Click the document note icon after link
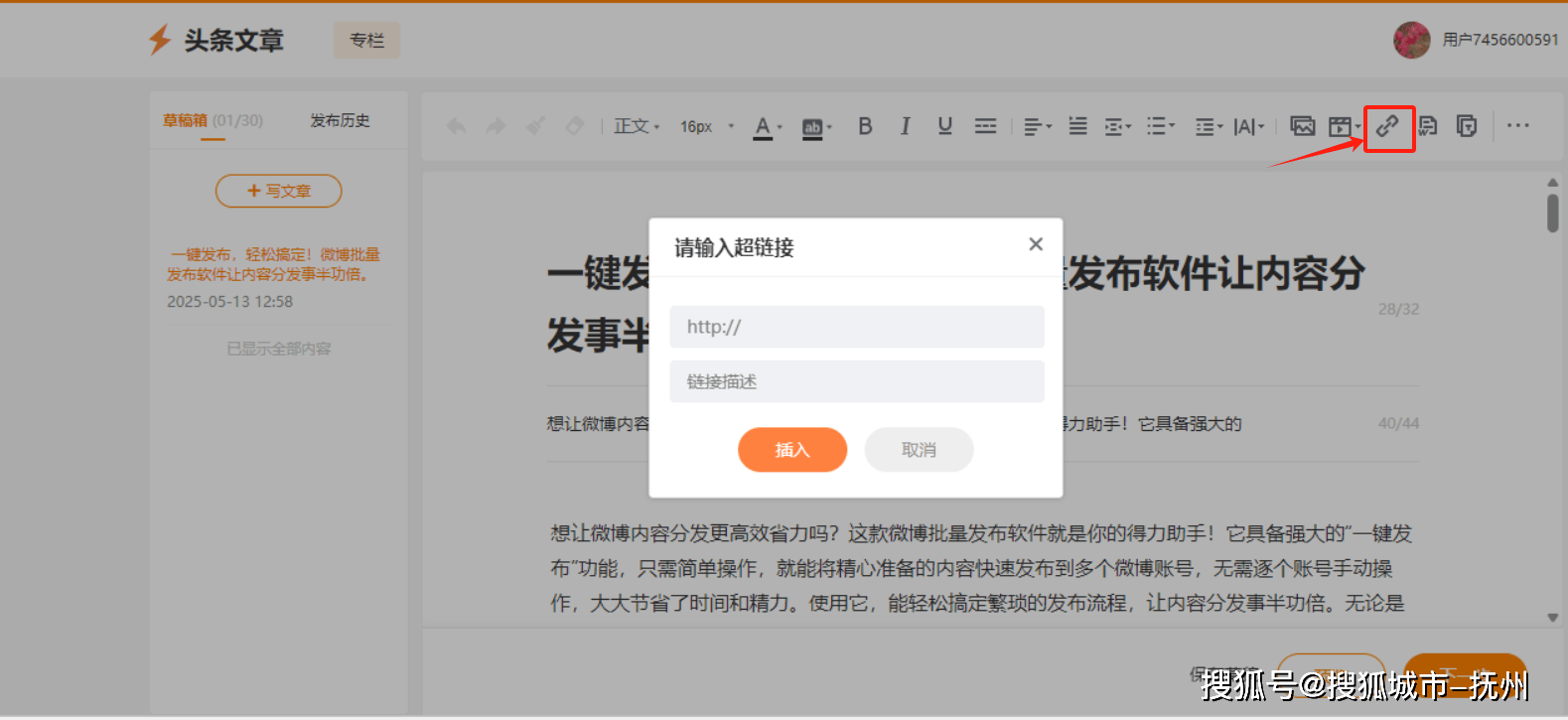The image size is (1568, 720). 1428,126
